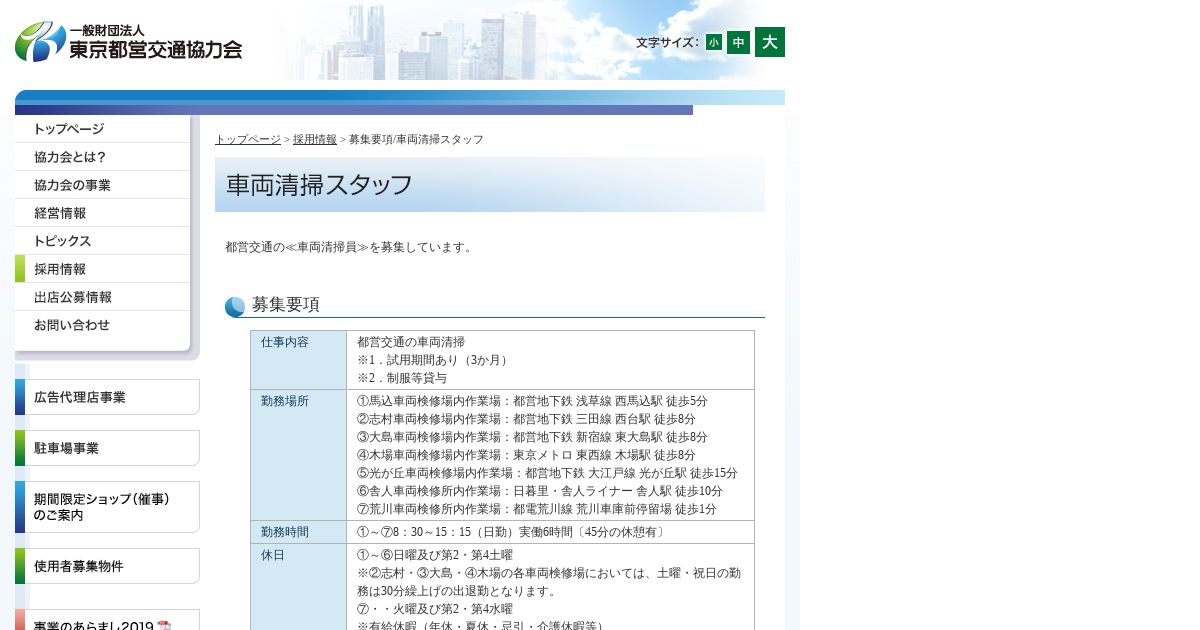Click the ③大島車両検修場内作業場 line
Image resolution: width=1200 pixels, height=630 pixels.
[x=532, y=437]
